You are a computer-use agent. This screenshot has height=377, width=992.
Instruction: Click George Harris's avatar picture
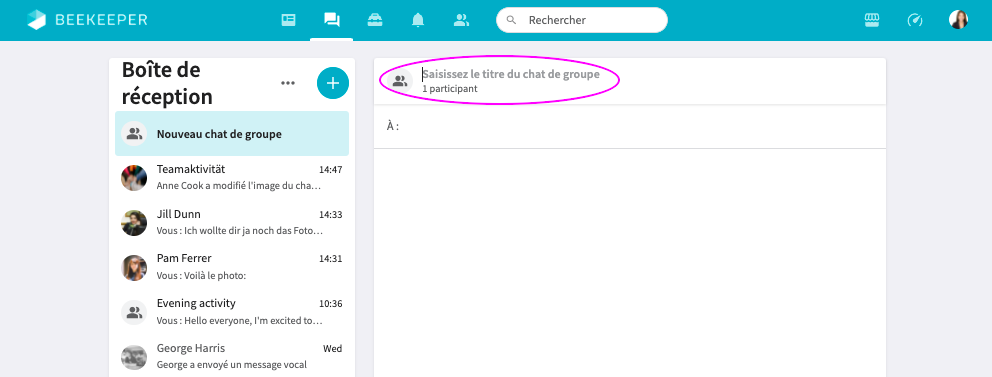[134, 357]
